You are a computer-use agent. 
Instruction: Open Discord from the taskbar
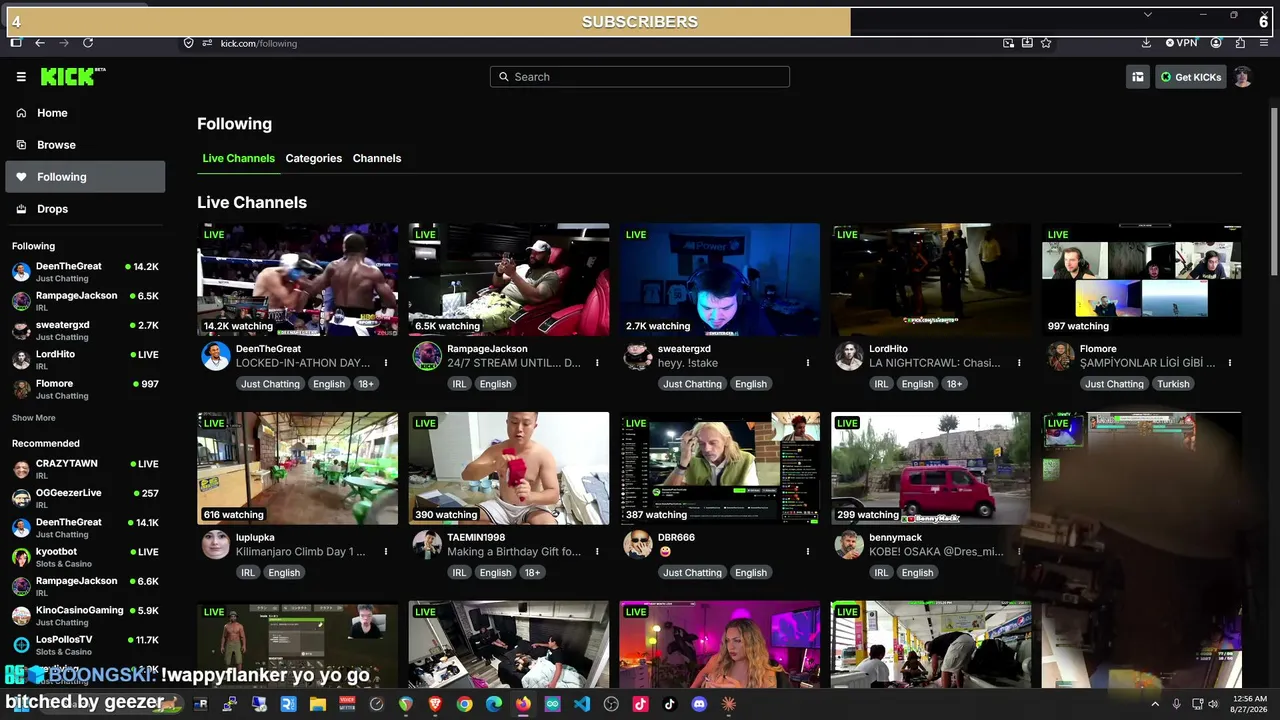(x=699, y=704)
